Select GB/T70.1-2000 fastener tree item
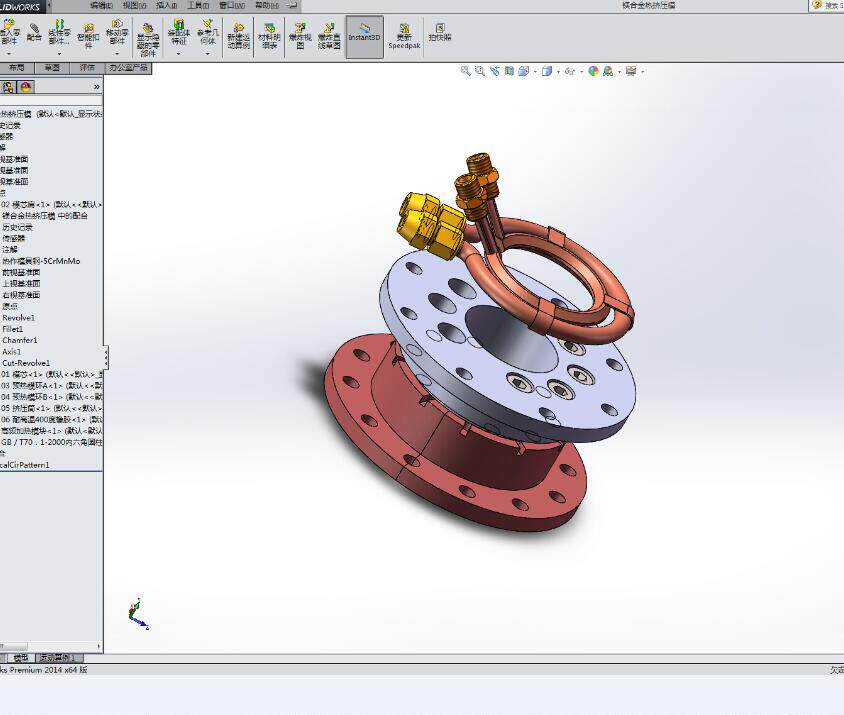This screenshot has height=715, width=844. coord(51,442)
